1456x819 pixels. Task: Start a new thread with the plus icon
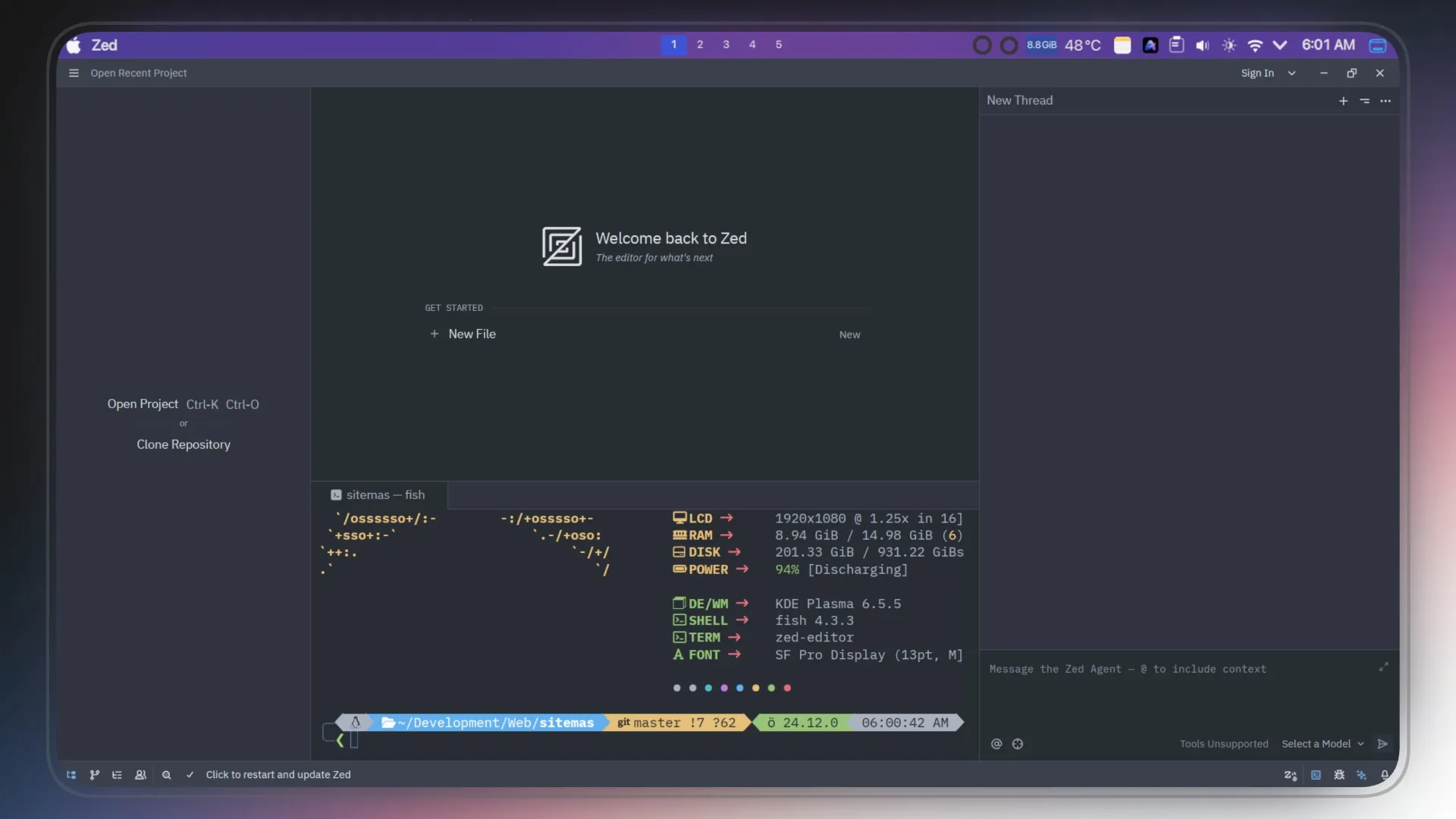[1342, 100]
